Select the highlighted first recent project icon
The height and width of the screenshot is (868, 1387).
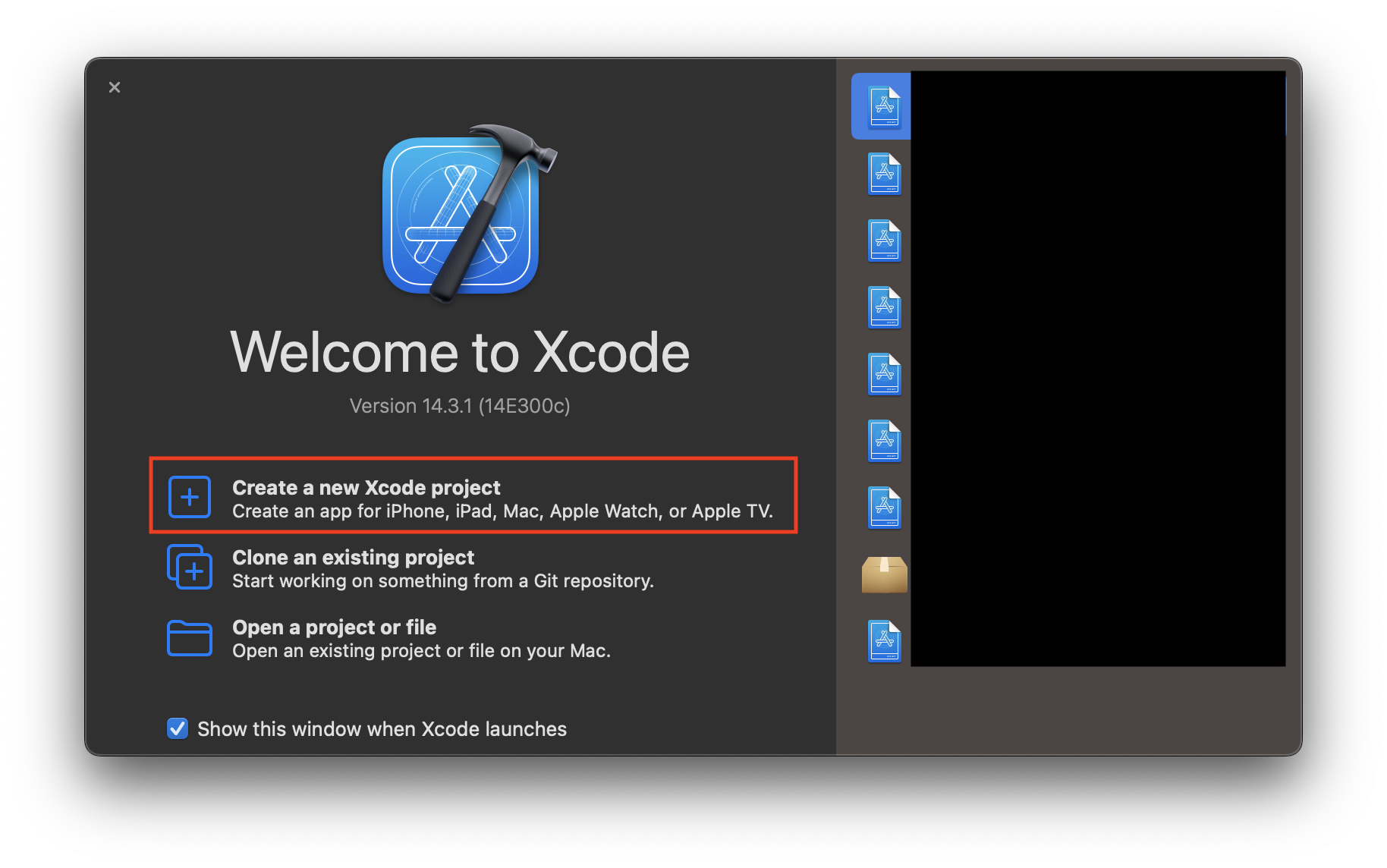[x=884, y=106]
